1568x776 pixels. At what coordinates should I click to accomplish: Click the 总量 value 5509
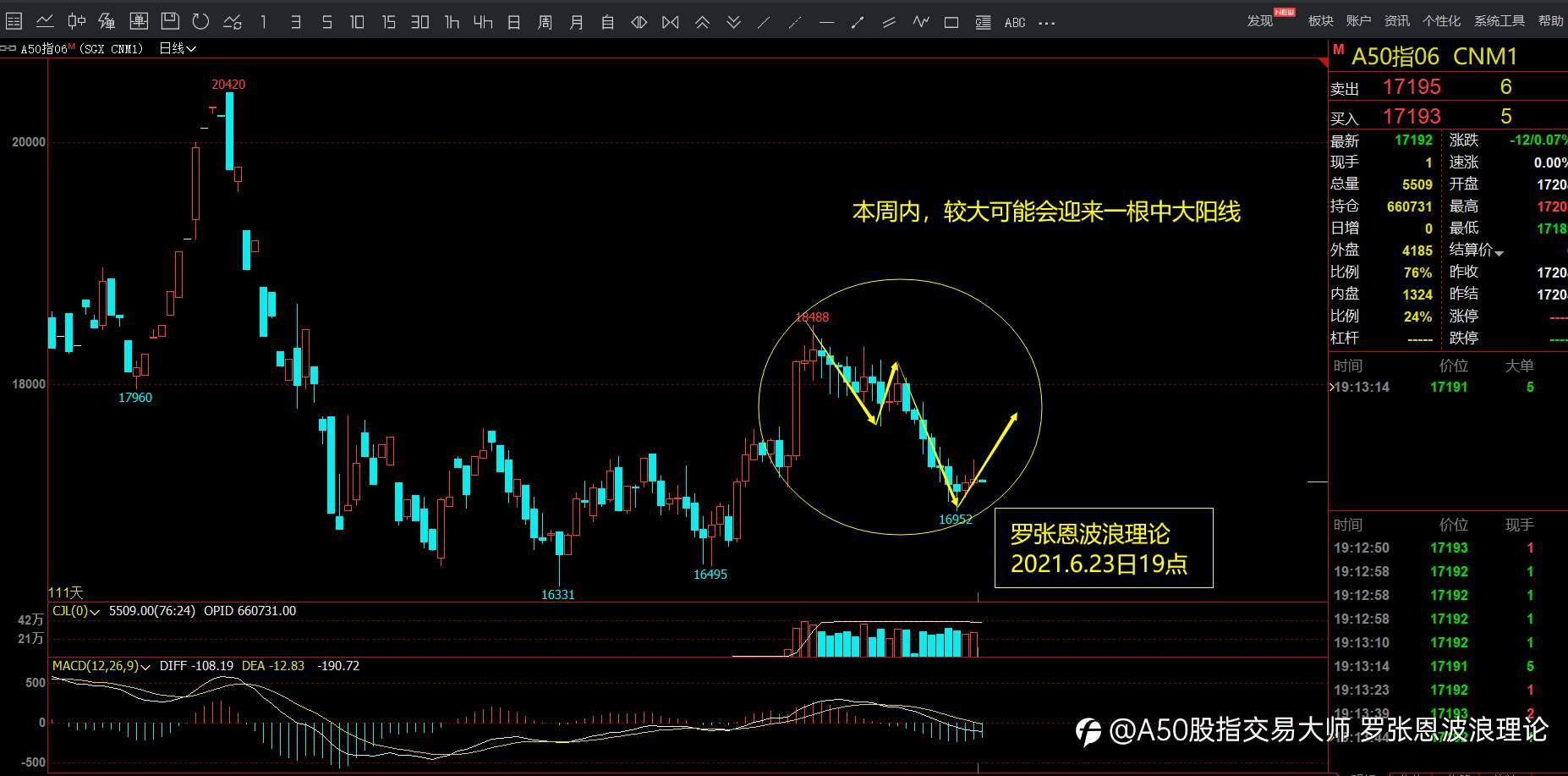(x=1417, y=184)
